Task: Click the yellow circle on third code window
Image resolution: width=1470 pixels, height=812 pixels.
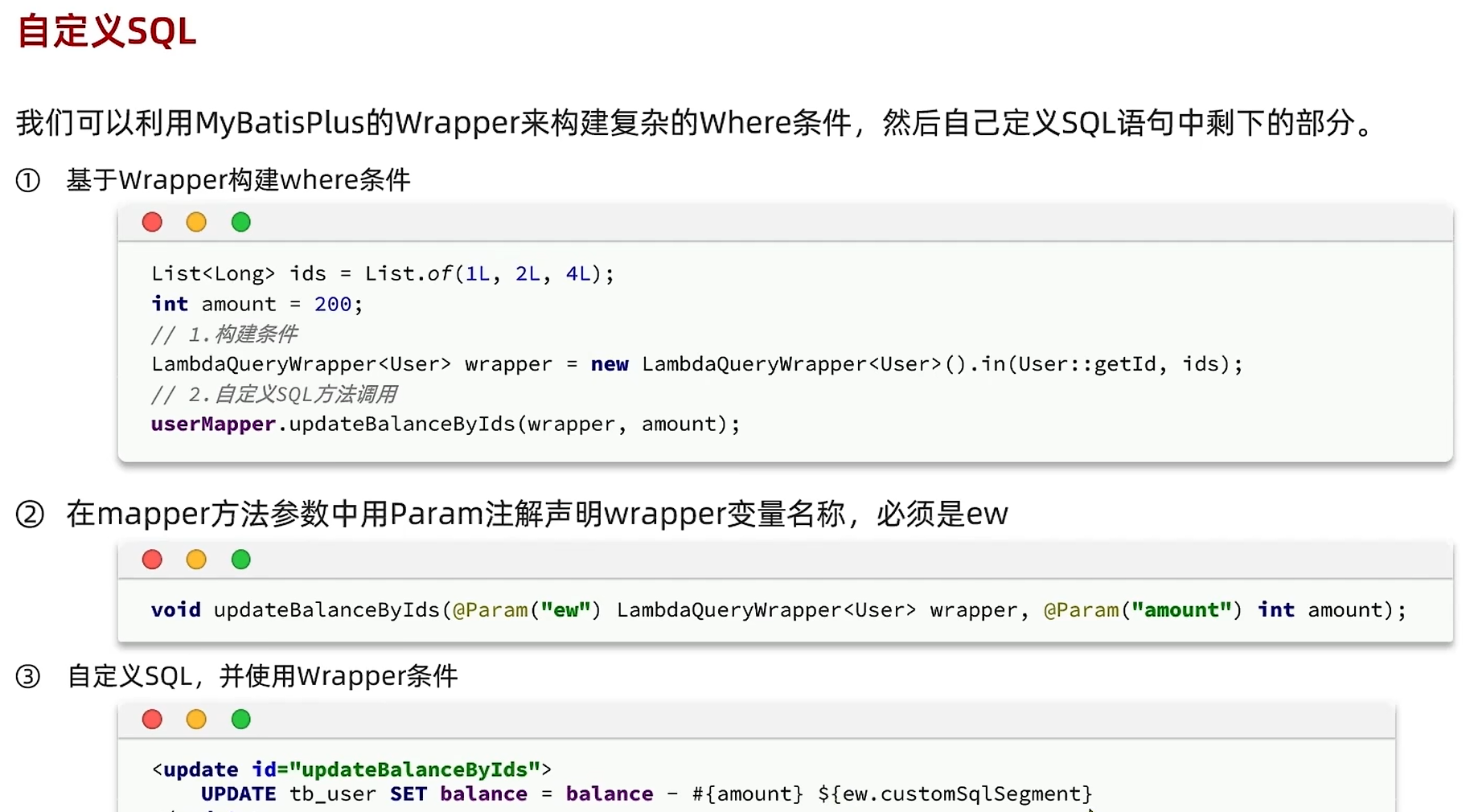Action: click(196, 720)
